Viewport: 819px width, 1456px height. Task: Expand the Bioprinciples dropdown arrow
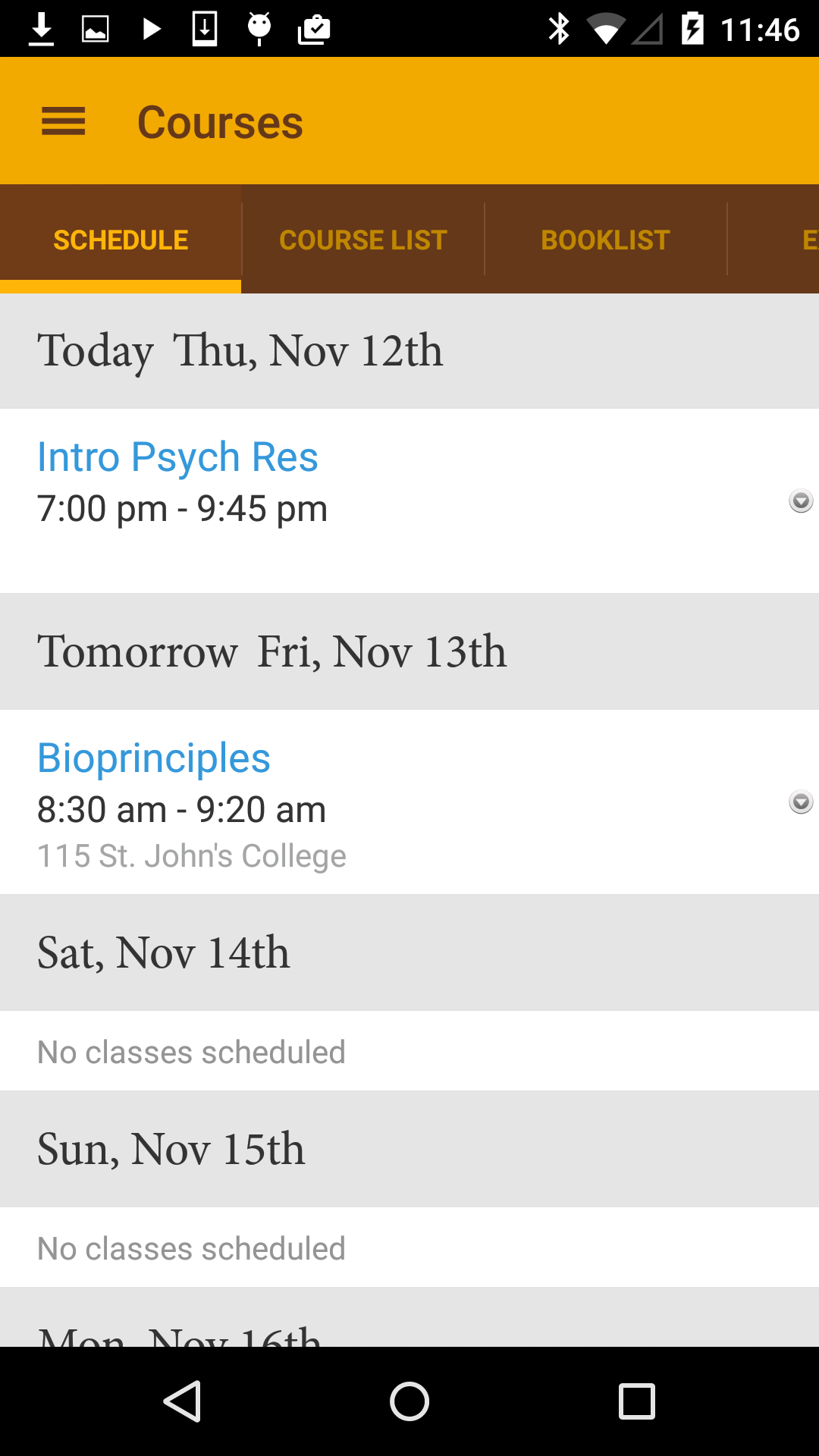point(801,802)
